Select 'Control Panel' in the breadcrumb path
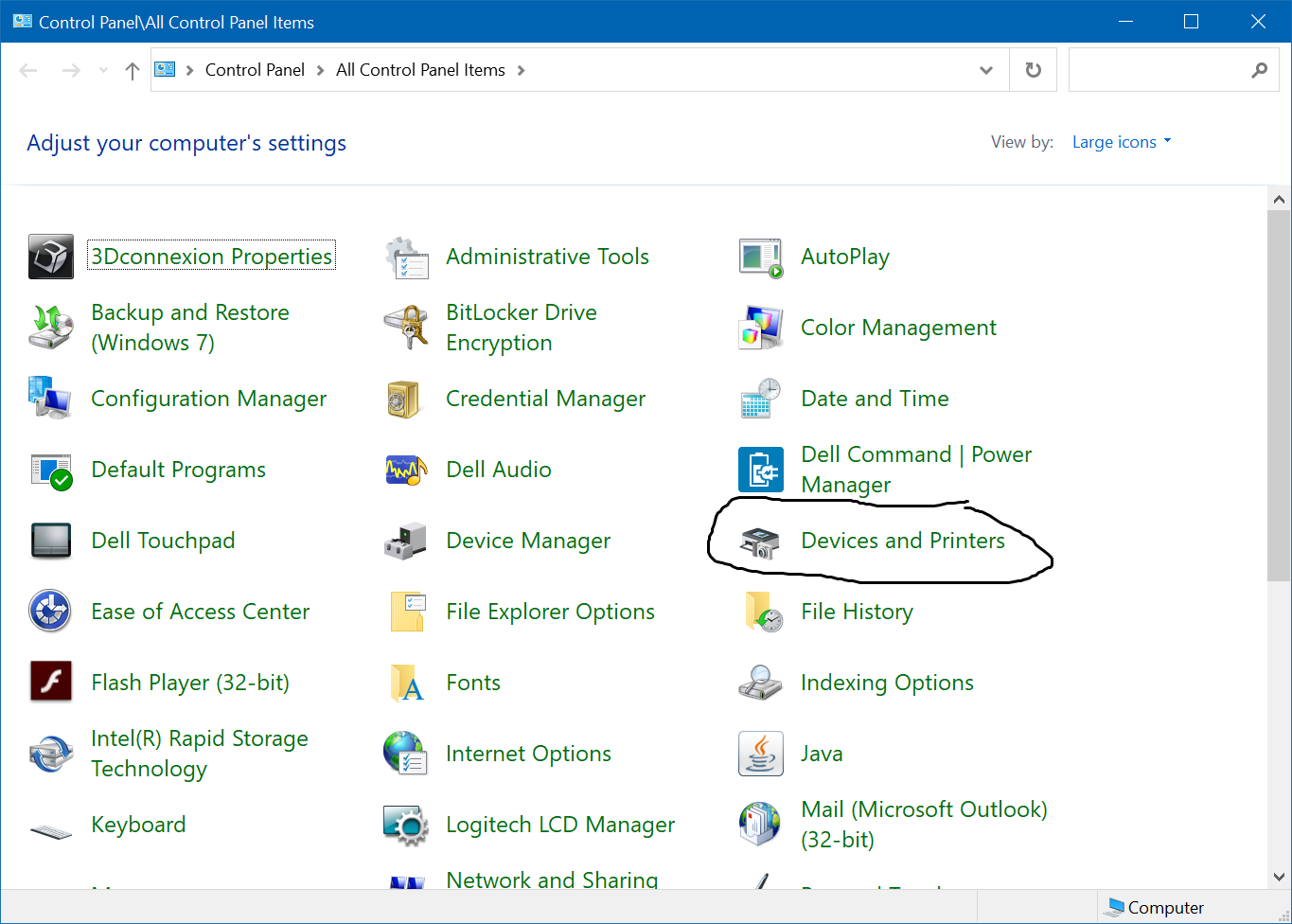1292x924 pixels. pyautogui.click(x=255, y=70)
